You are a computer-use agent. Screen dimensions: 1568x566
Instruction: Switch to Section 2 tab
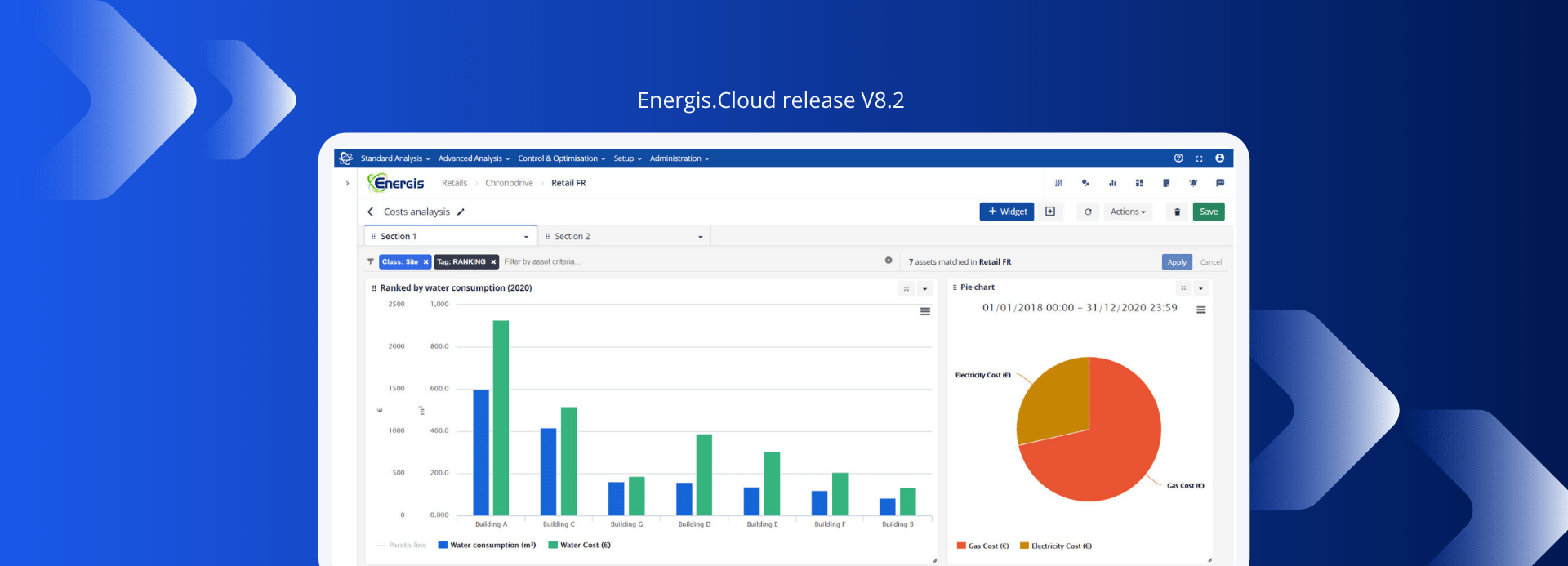[624, 236]
